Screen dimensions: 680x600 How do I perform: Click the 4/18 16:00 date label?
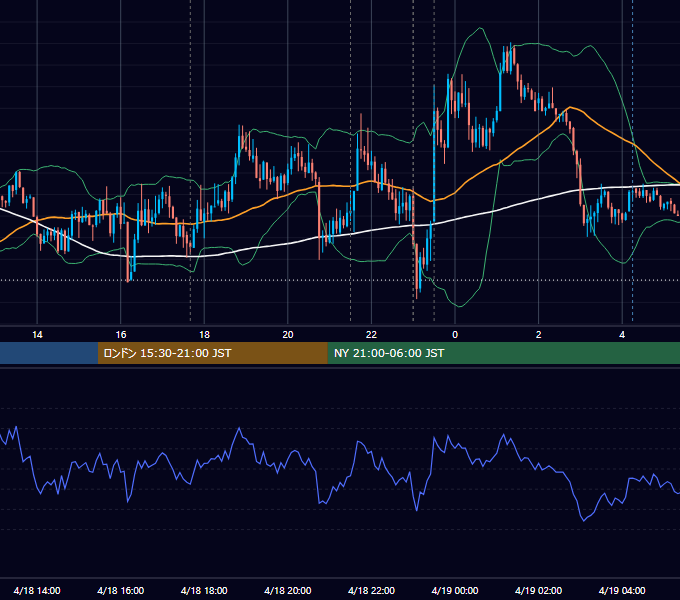tap(121, 590)
